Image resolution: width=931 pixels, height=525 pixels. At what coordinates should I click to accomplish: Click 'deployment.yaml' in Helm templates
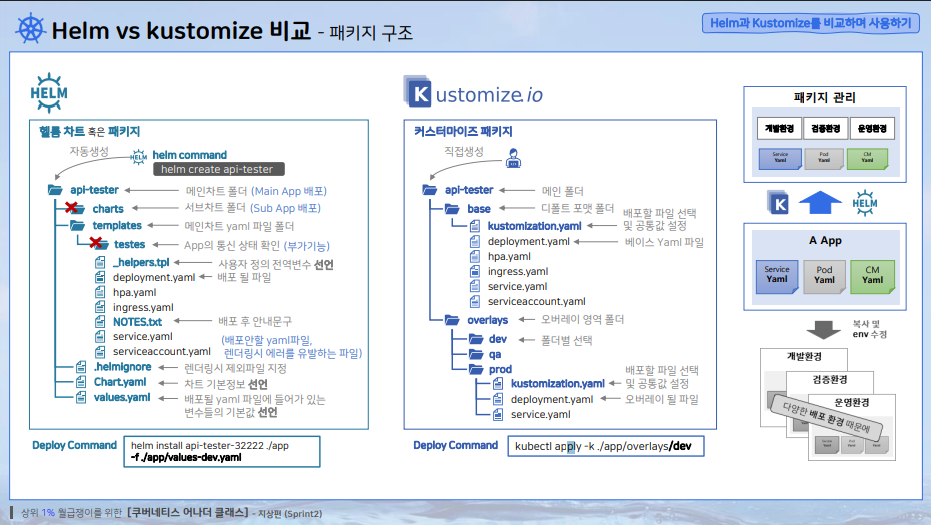point(154,277)
